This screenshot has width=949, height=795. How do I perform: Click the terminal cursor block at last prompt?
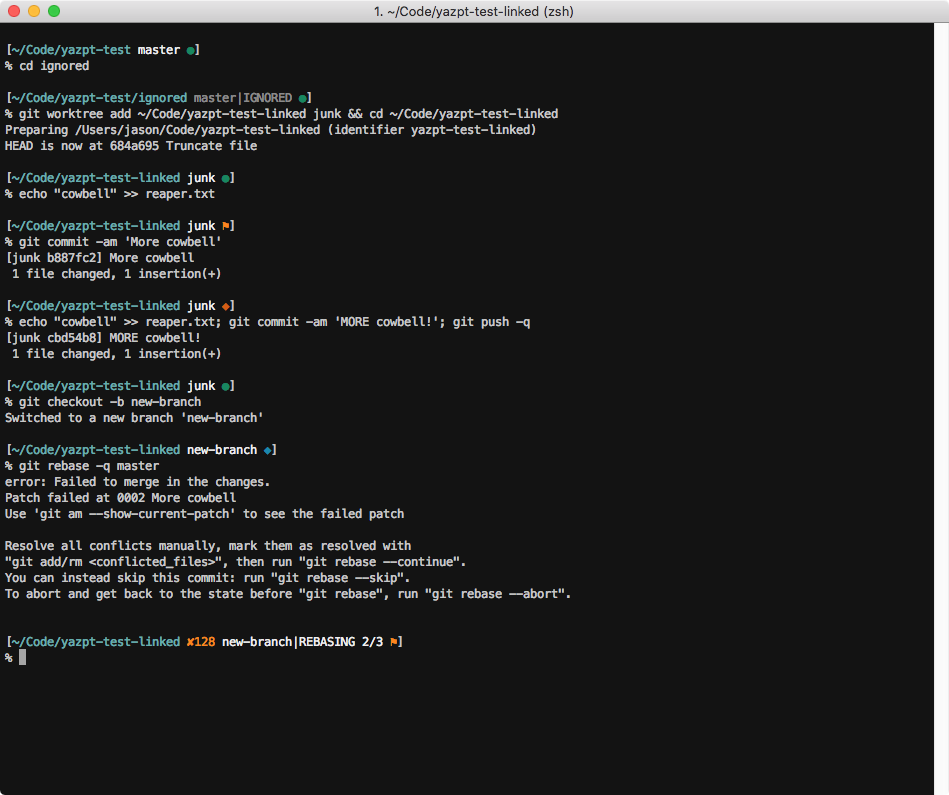22,658
